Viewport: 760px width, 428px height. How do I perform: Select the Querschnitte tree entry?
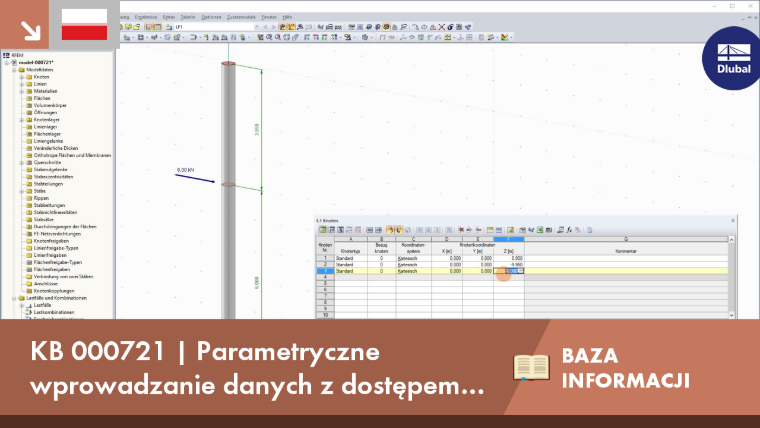click(48, 162)
